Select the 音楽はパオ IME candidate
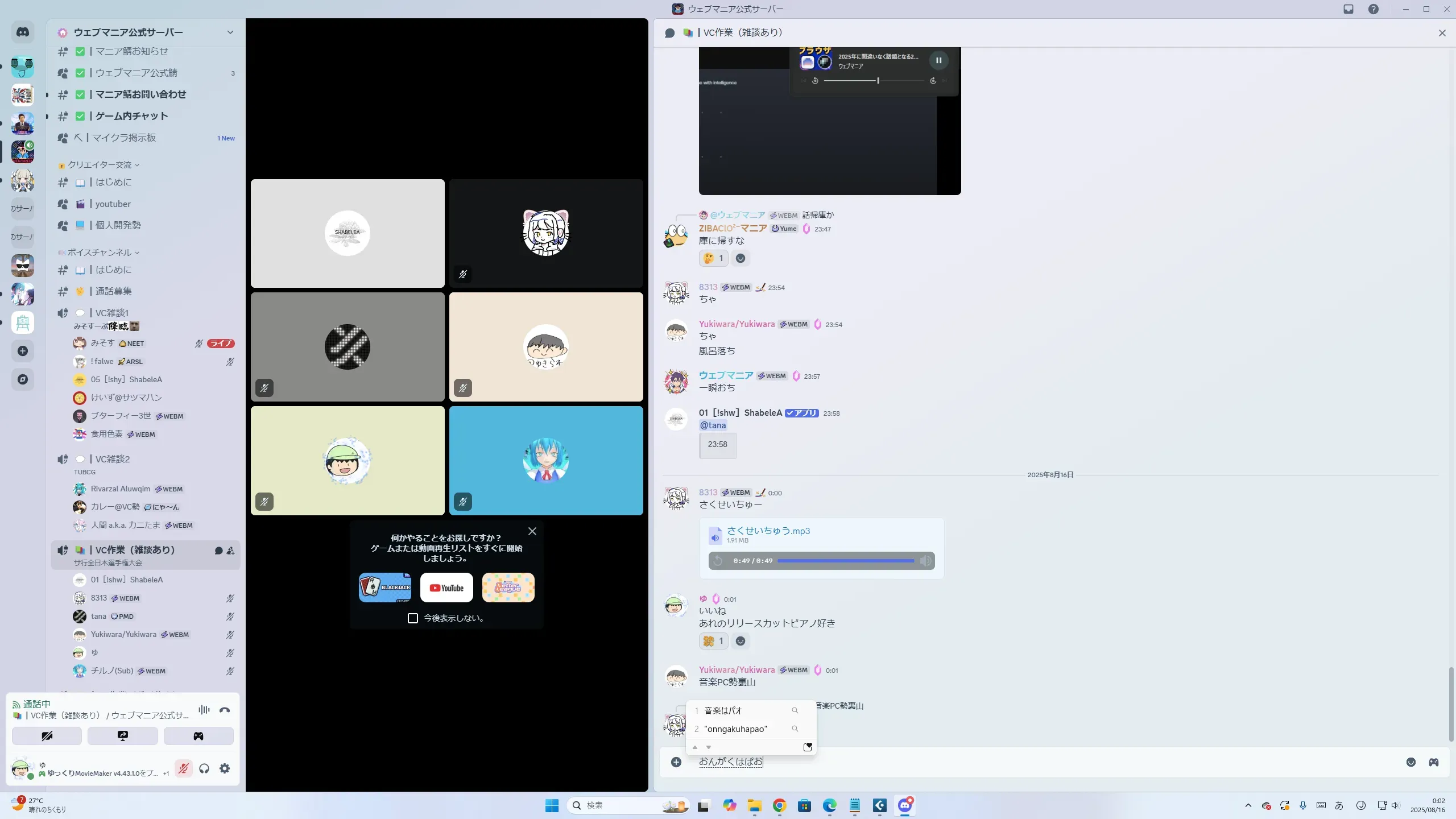This screenshot has width=1456, height=819. click(x=723, y=710)
